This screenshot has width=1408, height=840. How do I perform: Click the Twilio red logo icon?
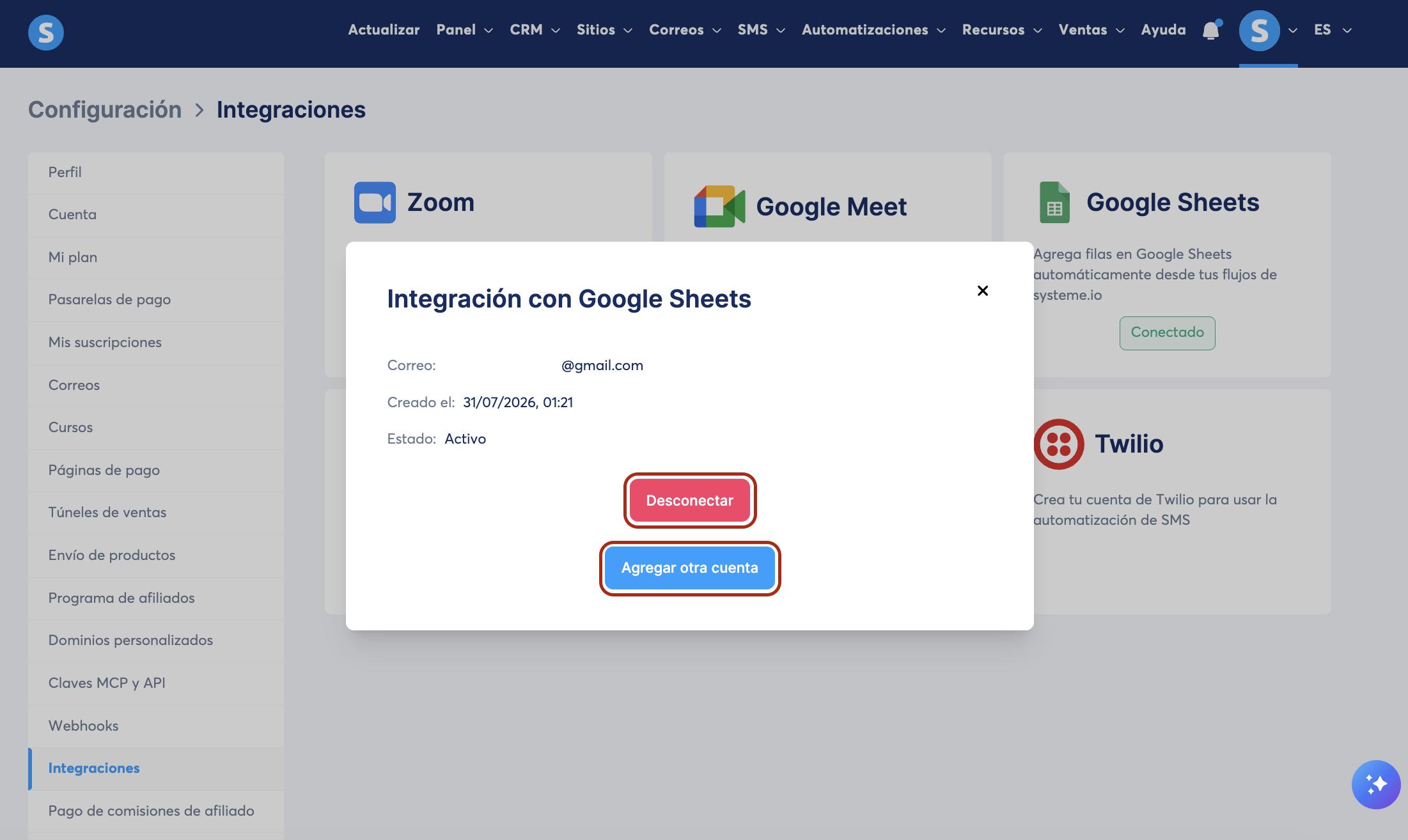tap(1059, 444)
